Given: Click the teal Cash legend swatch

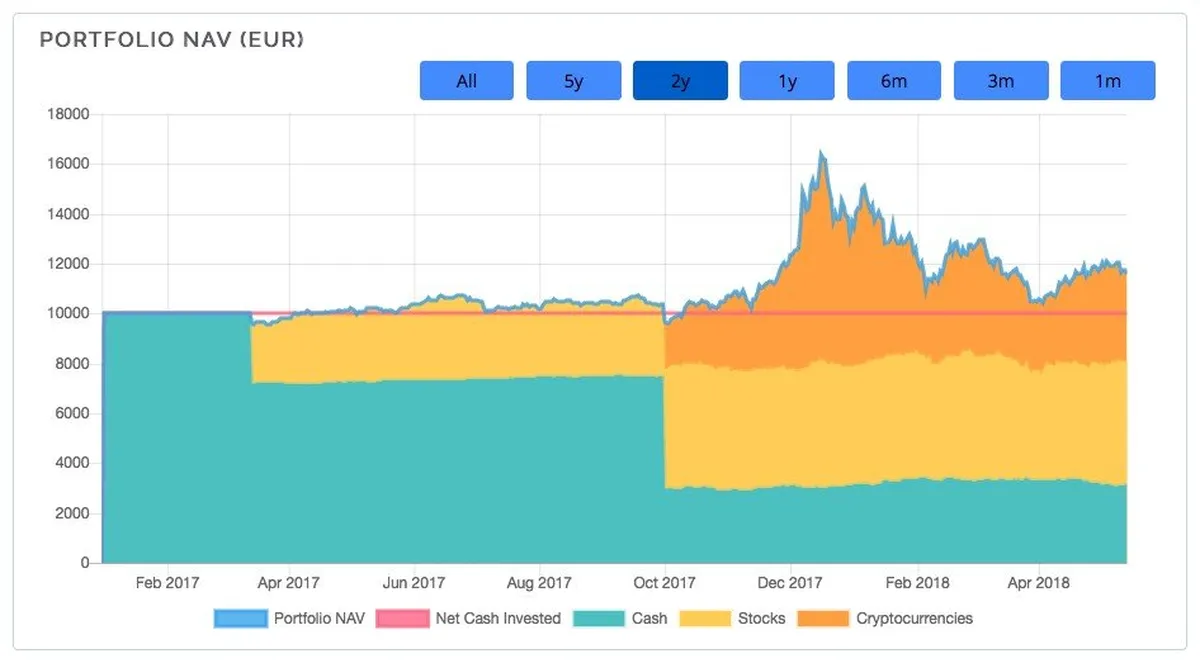Looking at the screenshot, I should click(x=599, y=619).
